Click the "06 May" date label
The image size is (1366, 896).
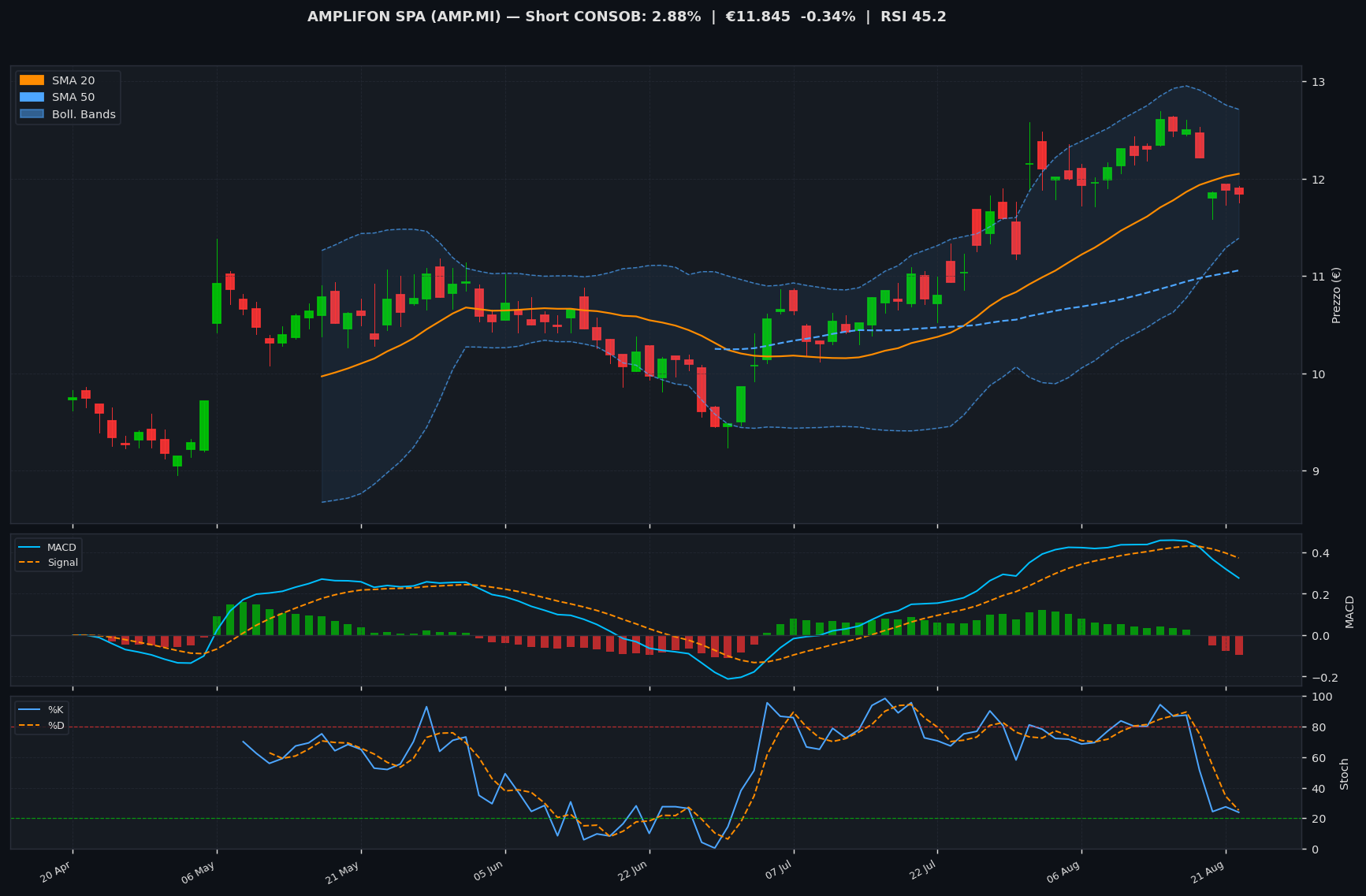(199, 872)
